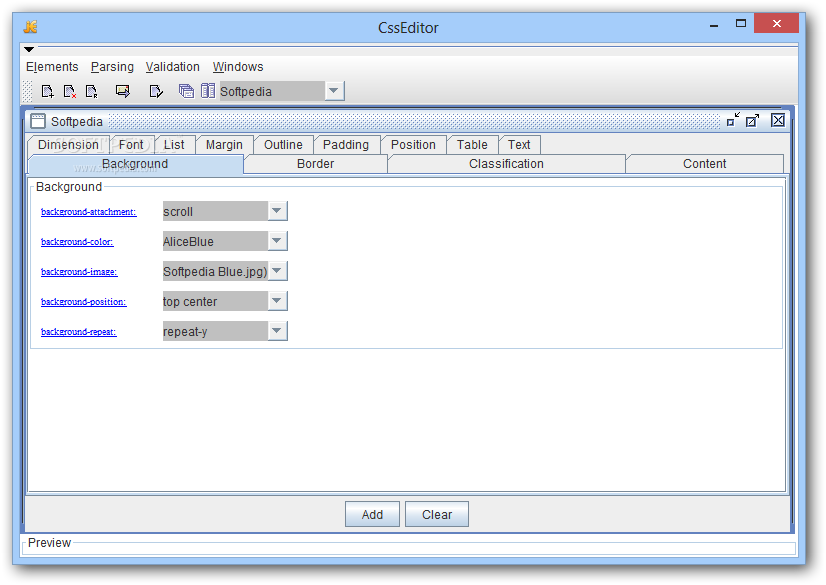Click the Preview panel label
The image size is (826, 585).
click(50, 543)
